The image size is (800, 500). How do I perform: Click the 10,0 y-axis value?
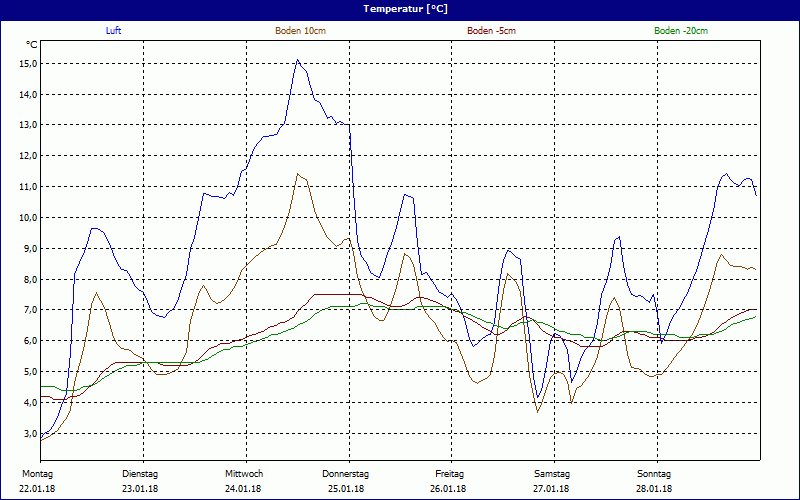pos(28,218)
